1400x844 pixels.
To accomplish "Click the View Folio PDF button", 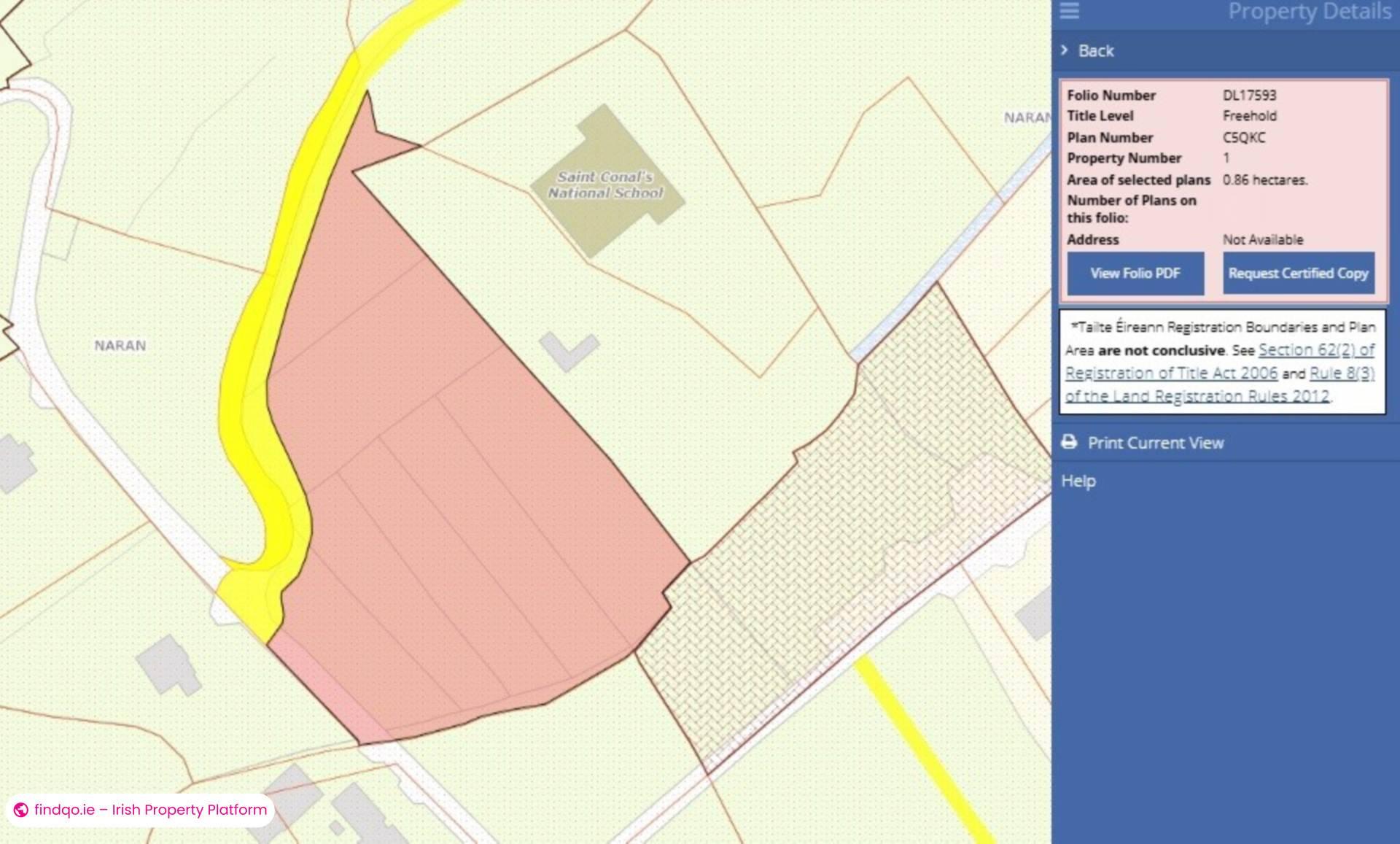I will coord(1135,273).
